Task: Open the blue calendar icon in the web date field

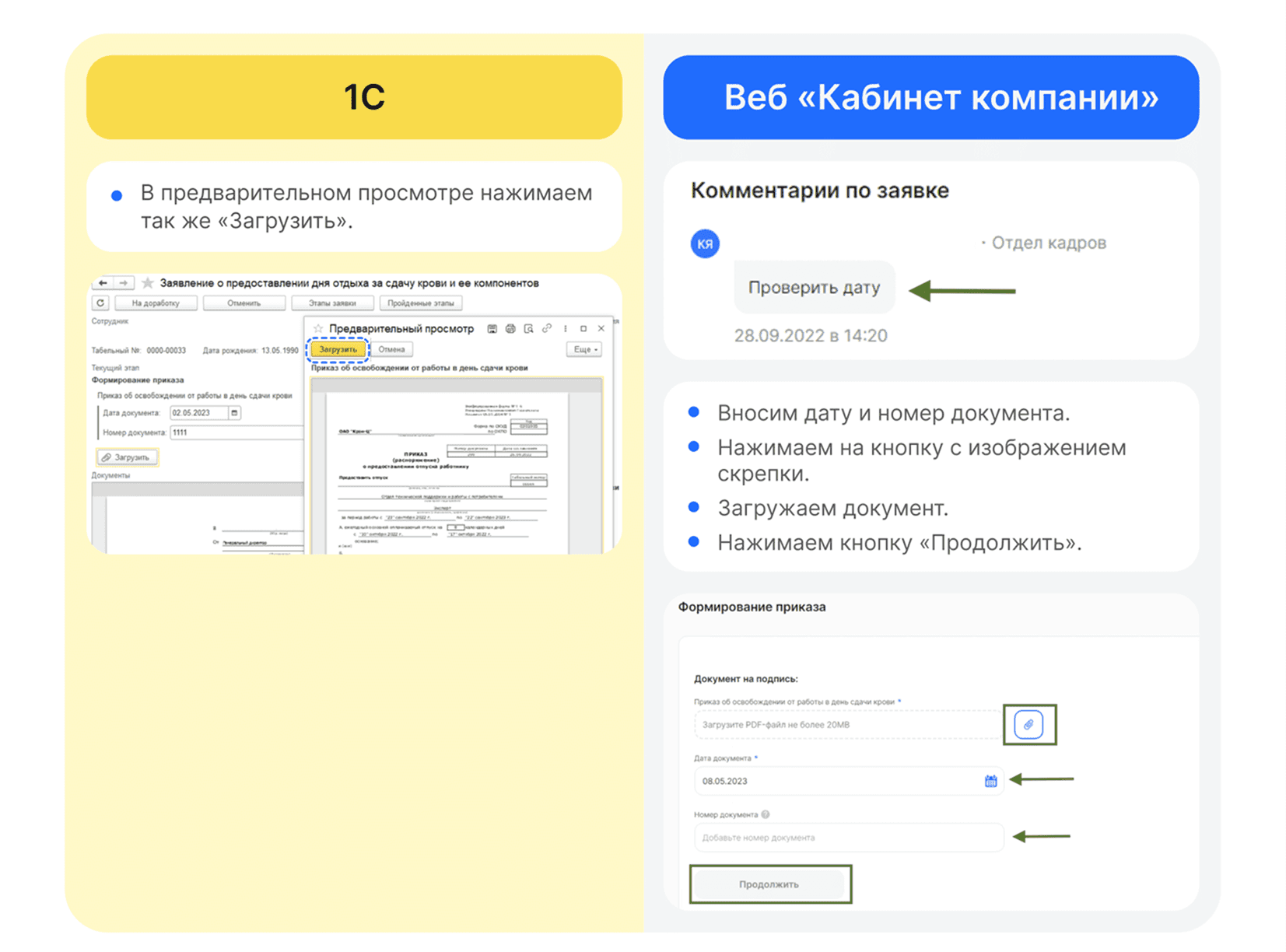Action: pos(990,781)
